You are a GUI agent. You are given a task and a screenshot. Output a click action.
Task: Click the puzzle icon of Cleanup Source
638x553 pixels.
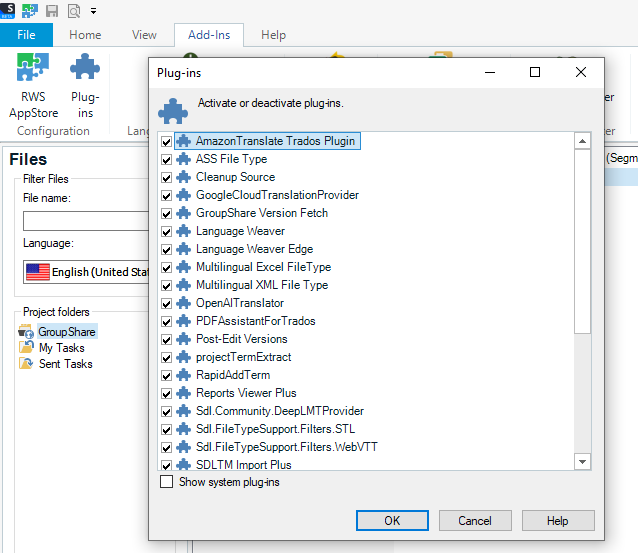pos(184,177)
